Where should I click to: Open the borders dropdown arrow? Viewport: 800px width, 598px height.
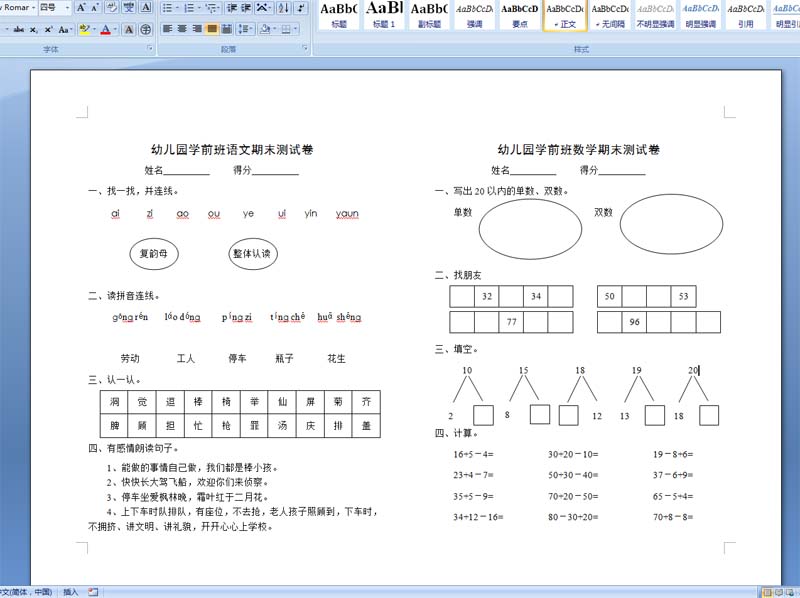(x=296, y=29)
